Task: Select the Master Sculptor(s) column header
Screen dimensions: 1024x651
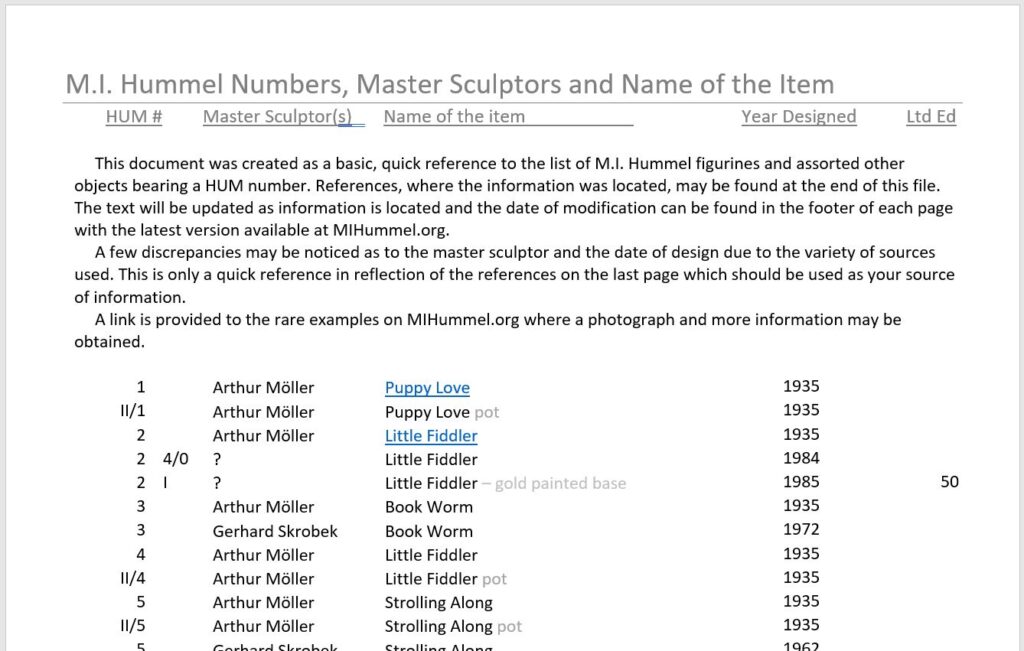Action: (277, 117)
